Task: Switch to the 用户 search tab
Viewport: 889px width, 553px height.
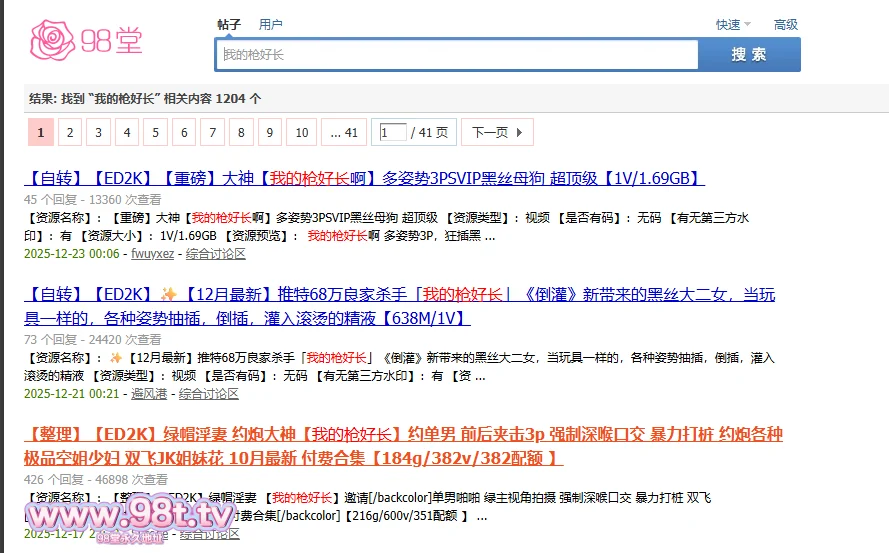Action: 270,24
